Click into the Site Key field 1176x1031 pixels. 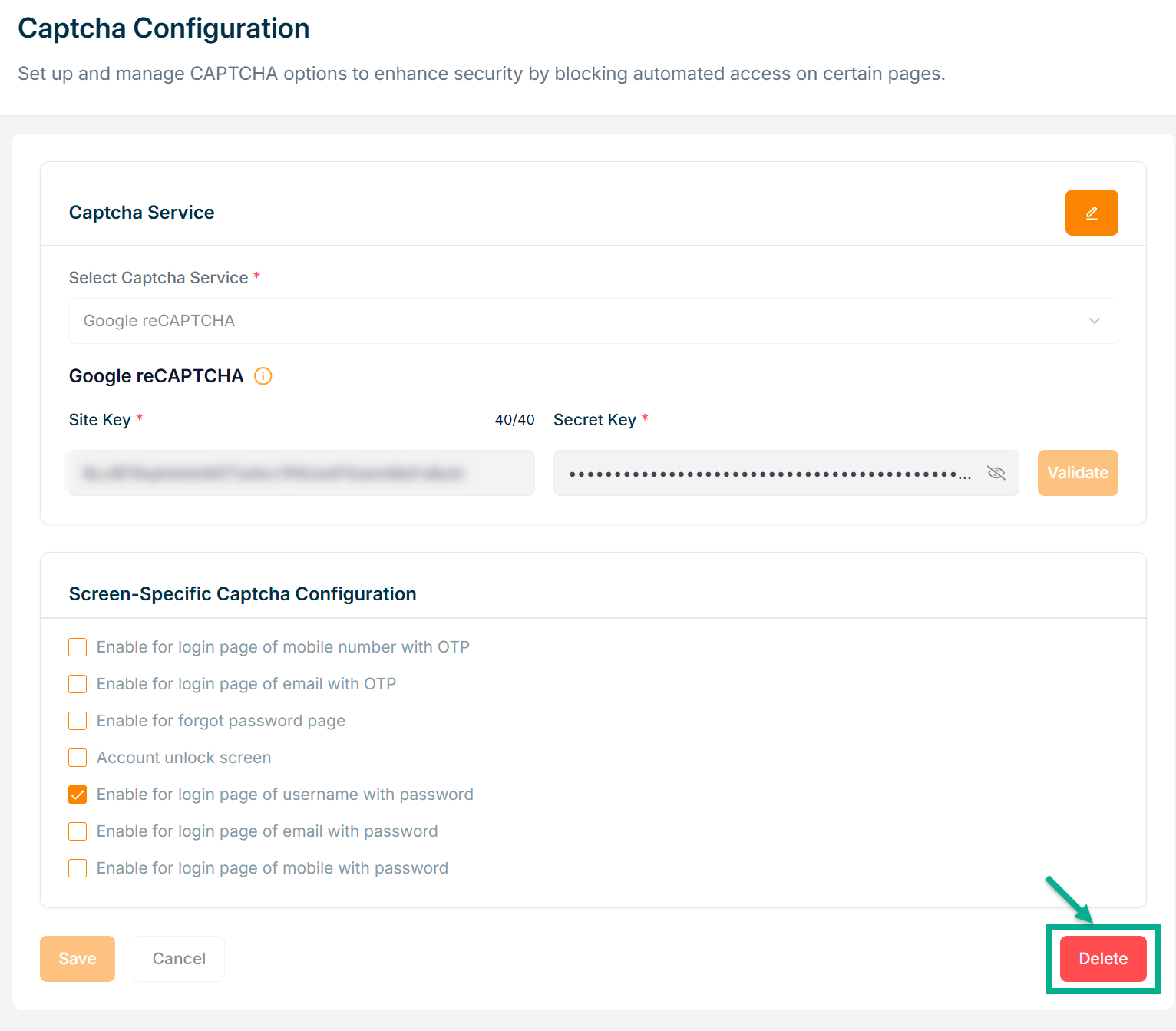(x=301, y=473)
